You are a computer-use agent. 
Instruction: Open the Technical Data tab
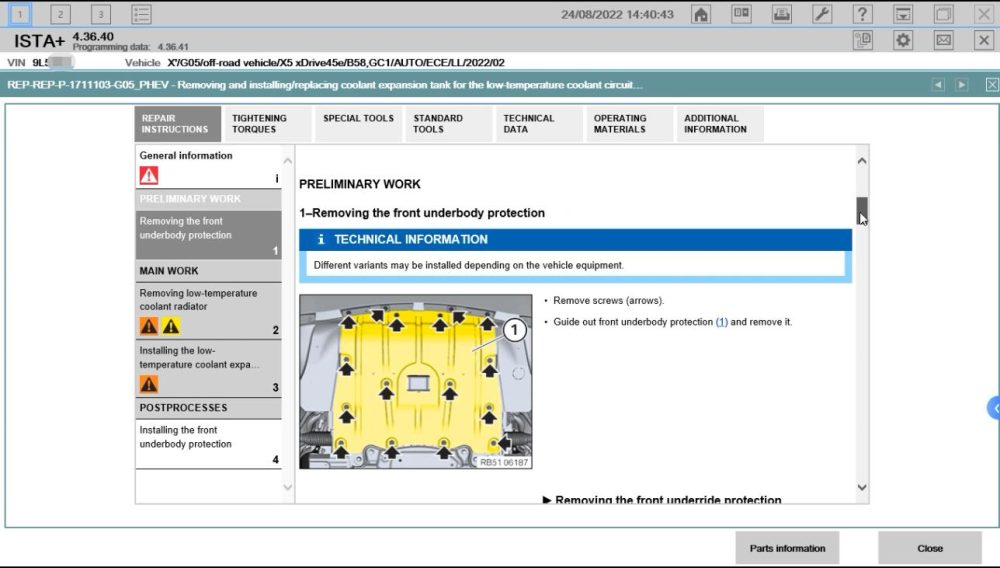tap(539, 124)
